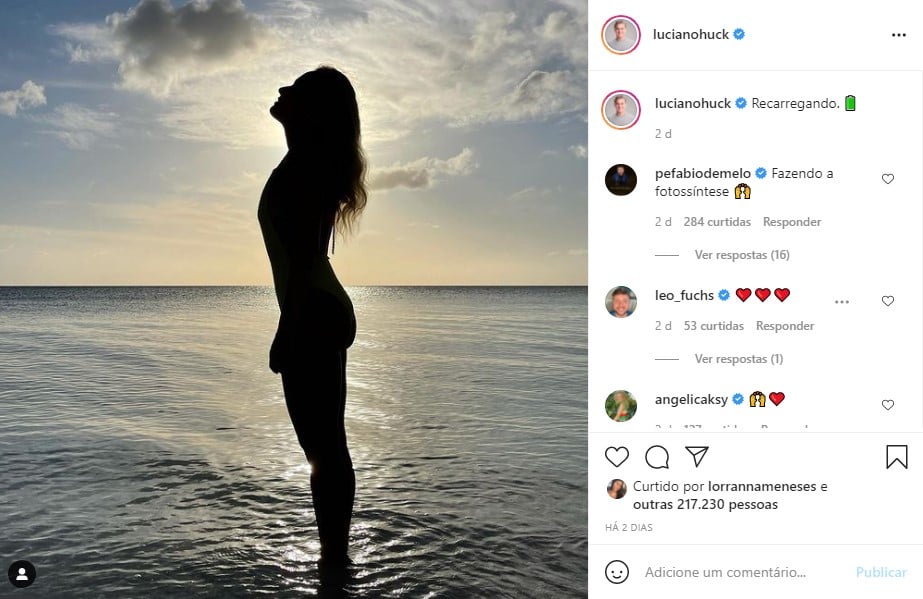Screen dimensions: 923x599
Task: Open the emoji picker smiley icon
Action: point(617,572)
